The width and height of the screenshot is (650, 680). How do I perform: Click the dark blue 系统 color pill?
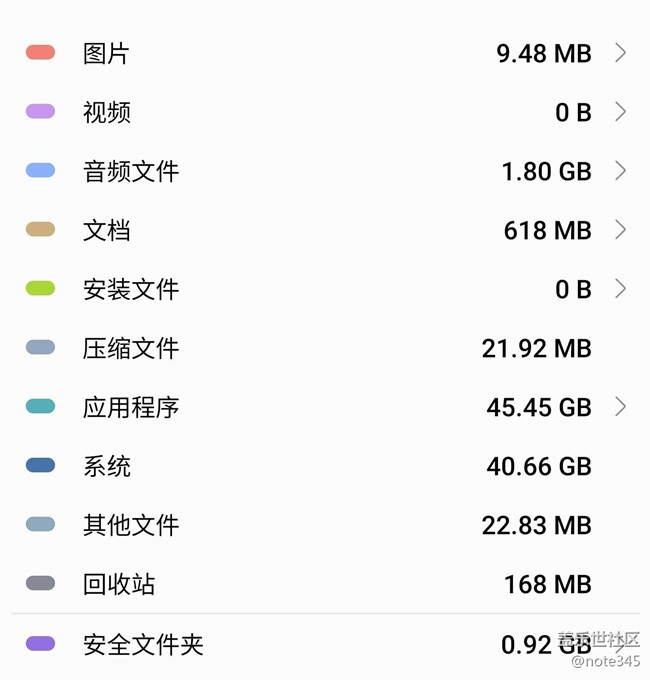click(40, 466)
